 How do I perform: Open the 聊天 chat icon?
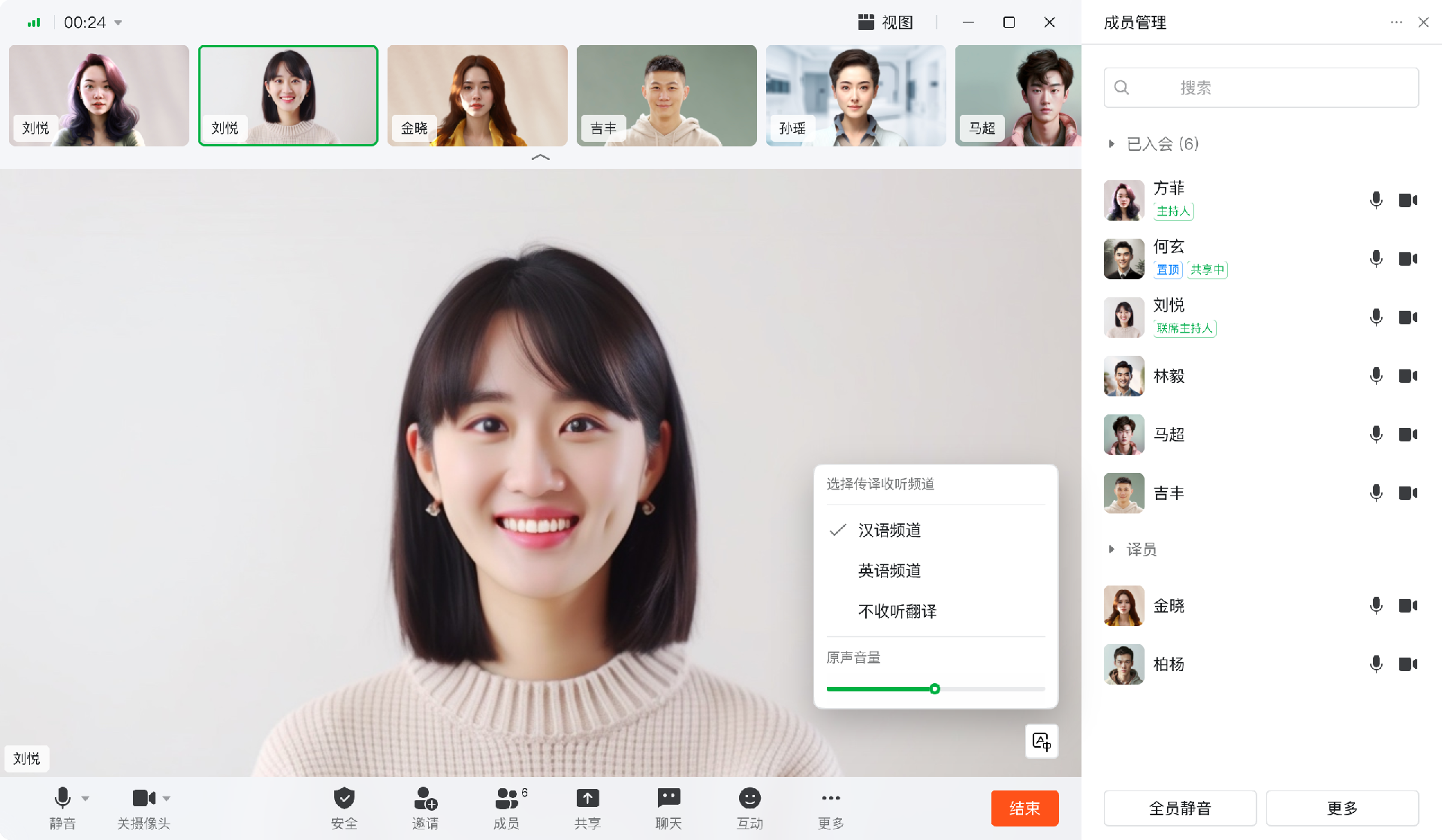pos(668,798)
